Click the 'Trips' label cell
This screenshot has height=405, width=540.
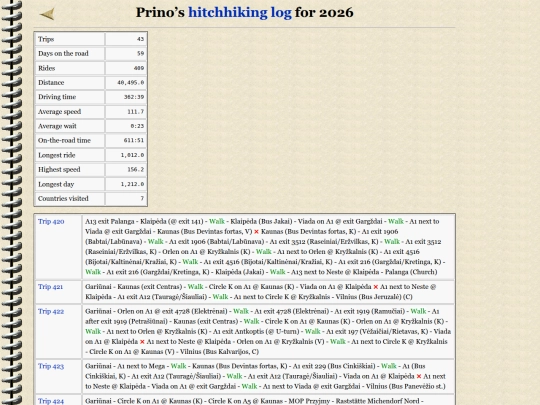click(70, 39)
